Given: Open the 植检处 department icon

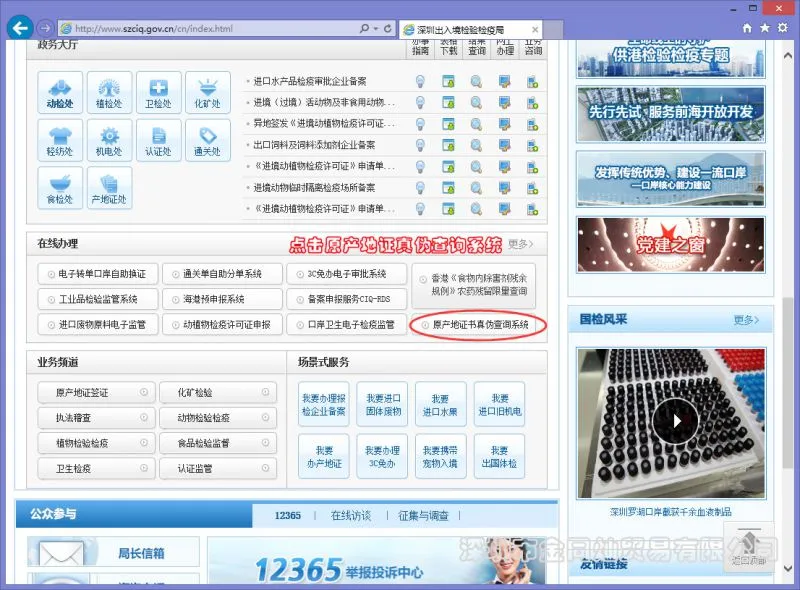Looking at the screenshot, I should [109, 92].
